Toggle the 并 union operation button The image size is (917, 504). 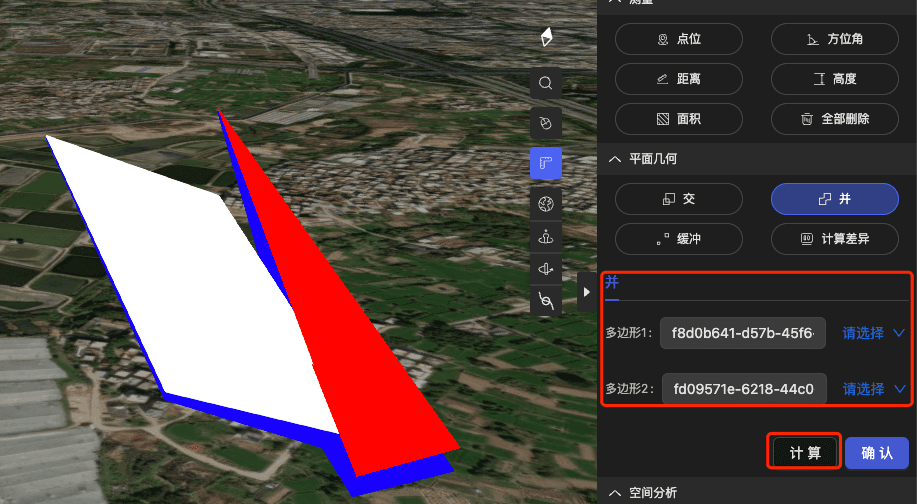834,199
